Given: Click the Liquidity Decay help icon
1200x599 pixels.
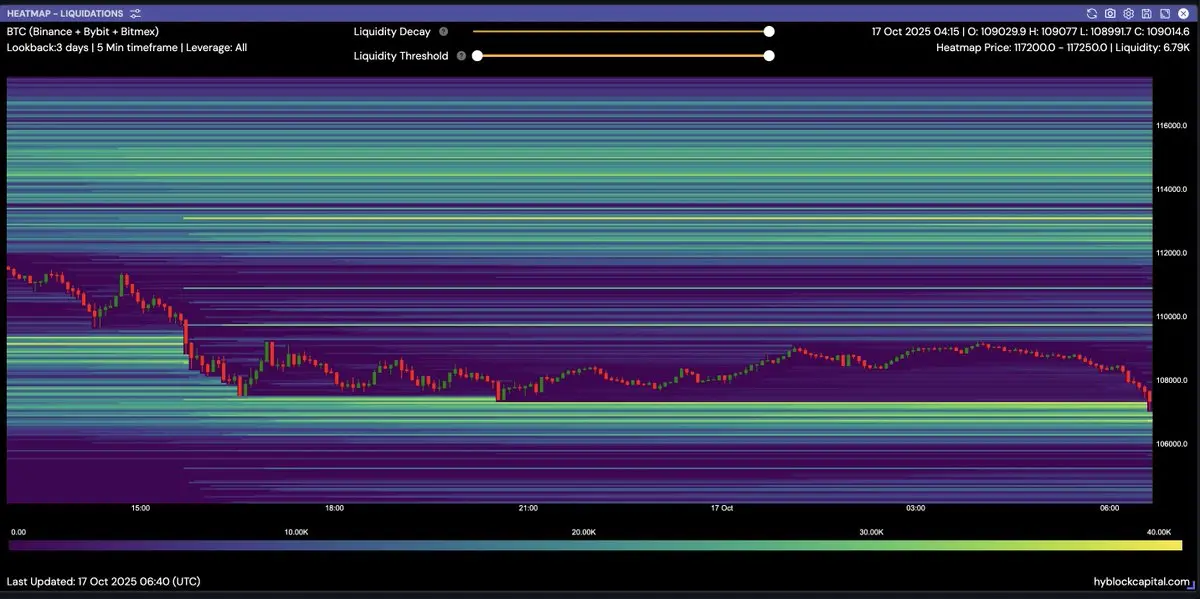Looking at the screenshot, I should (443, 32).
